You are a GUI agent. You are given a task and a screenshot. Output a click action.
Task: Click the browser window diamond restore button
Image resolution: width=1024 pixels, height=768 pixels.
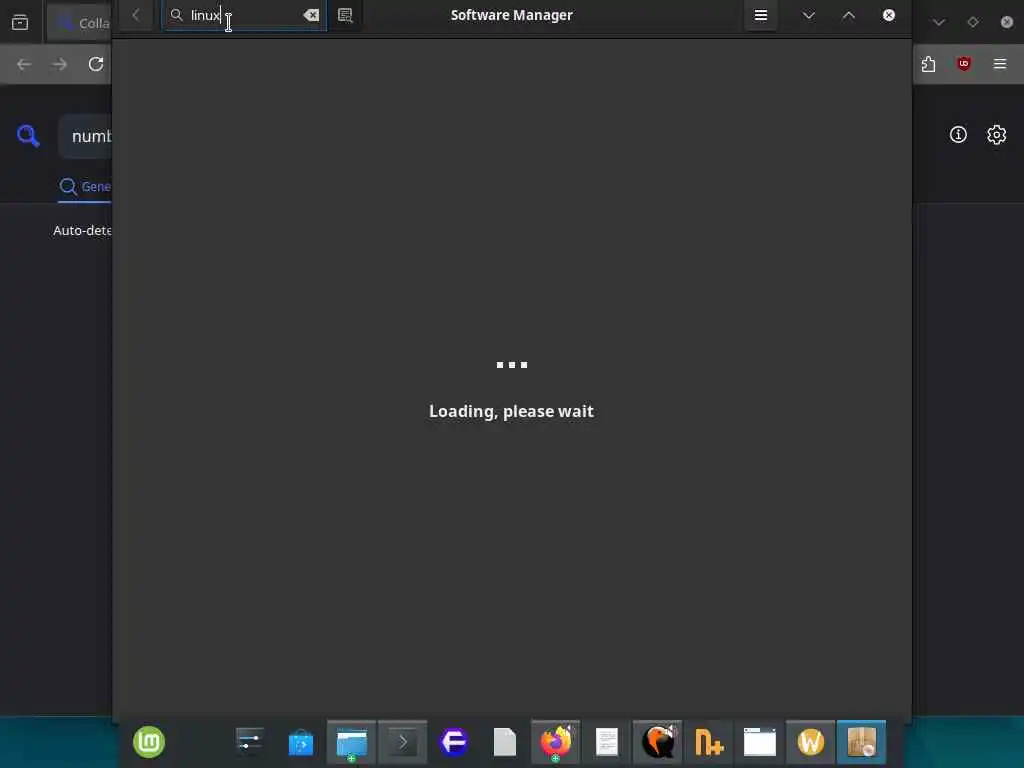tap(972, 22)
